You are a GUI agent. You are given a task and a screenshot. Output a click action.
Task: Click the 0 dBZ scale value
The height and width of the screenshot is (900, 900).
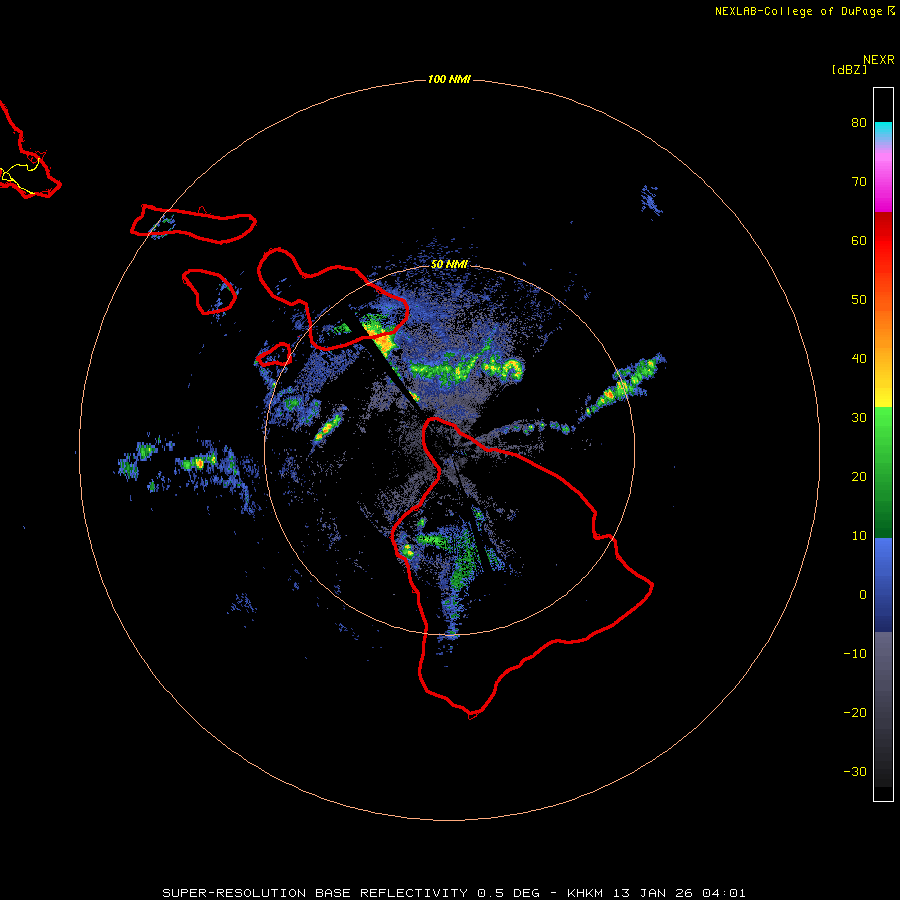pos(863,595)
